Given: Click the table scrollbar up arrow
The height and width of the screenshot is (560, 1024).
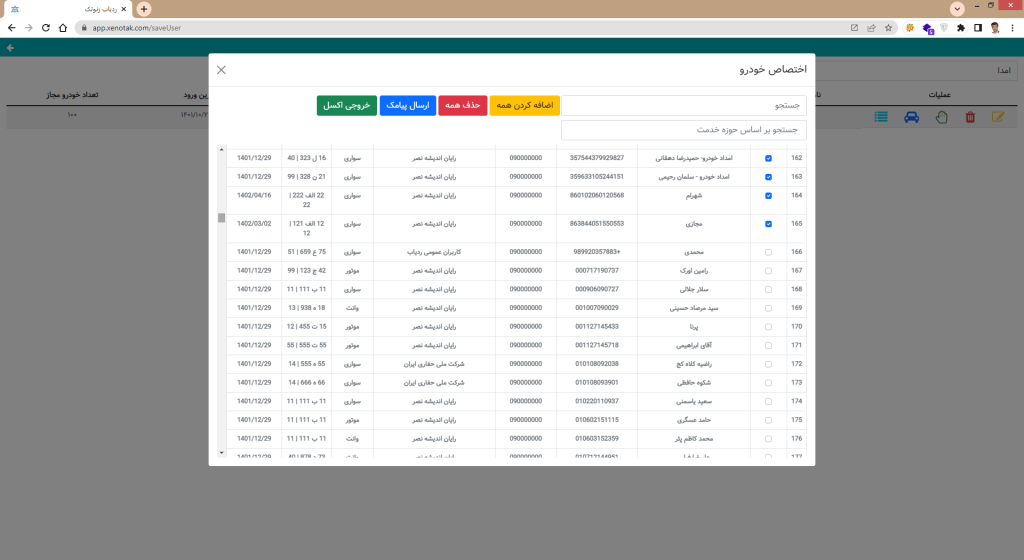Looking at the screenshot, I should pyautogui.click(x=221, y=149).
